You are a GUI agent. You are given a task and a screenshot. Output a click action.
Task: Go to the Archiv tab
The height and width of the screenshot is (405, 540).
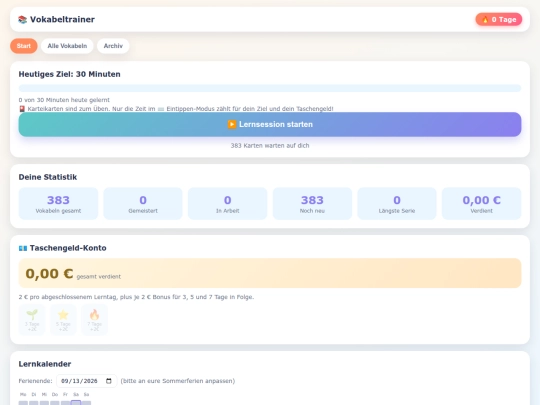pyautogui.click(x=113, y=46)
